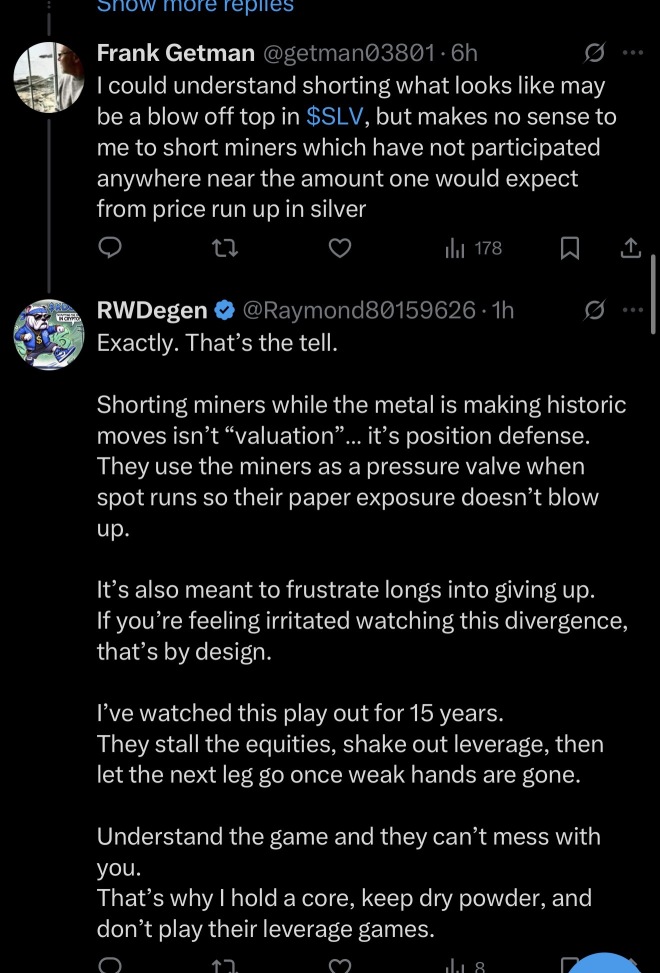Open Grok icon on RWDegen's reply

594,310
